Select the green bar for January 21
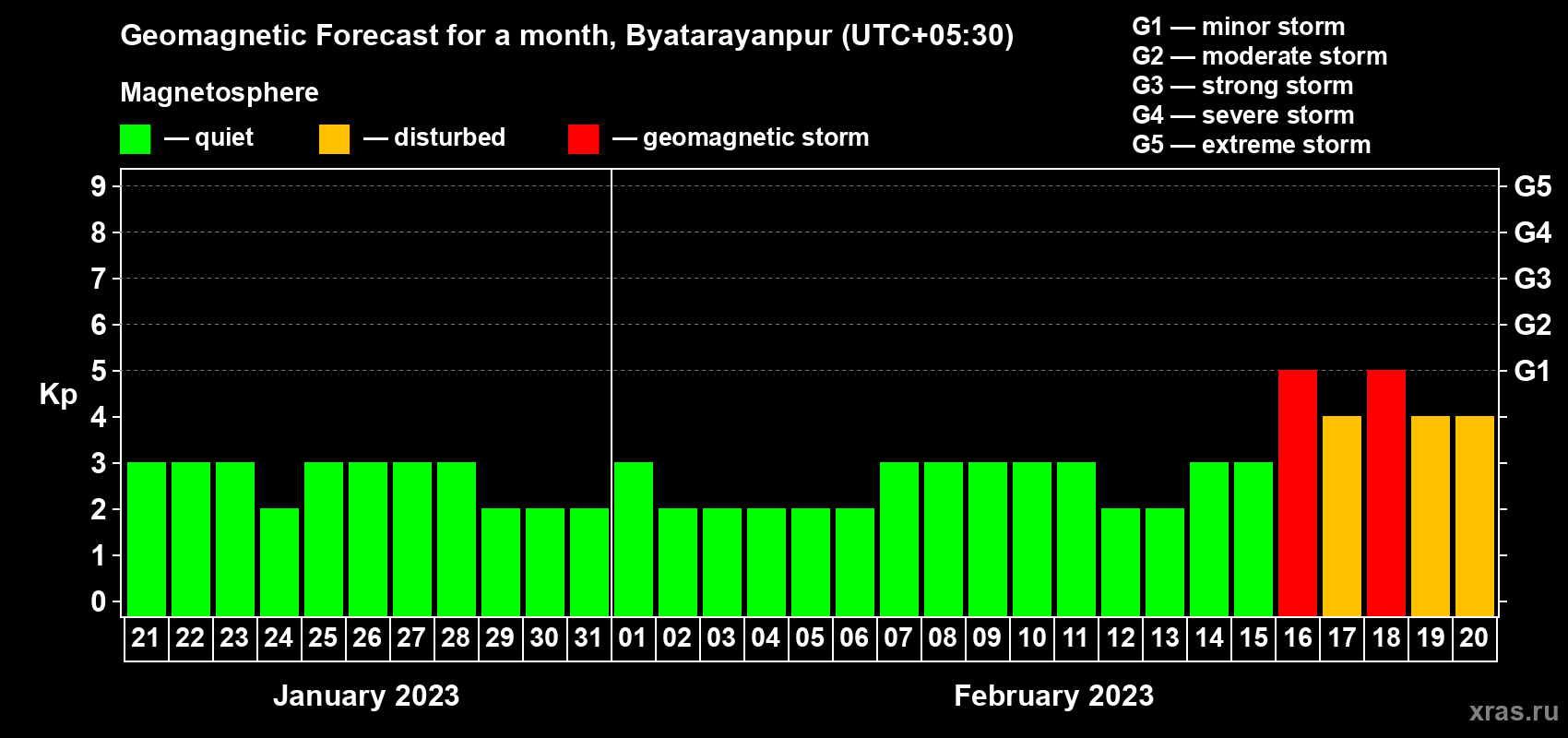1568x738 pixels. 147,539
